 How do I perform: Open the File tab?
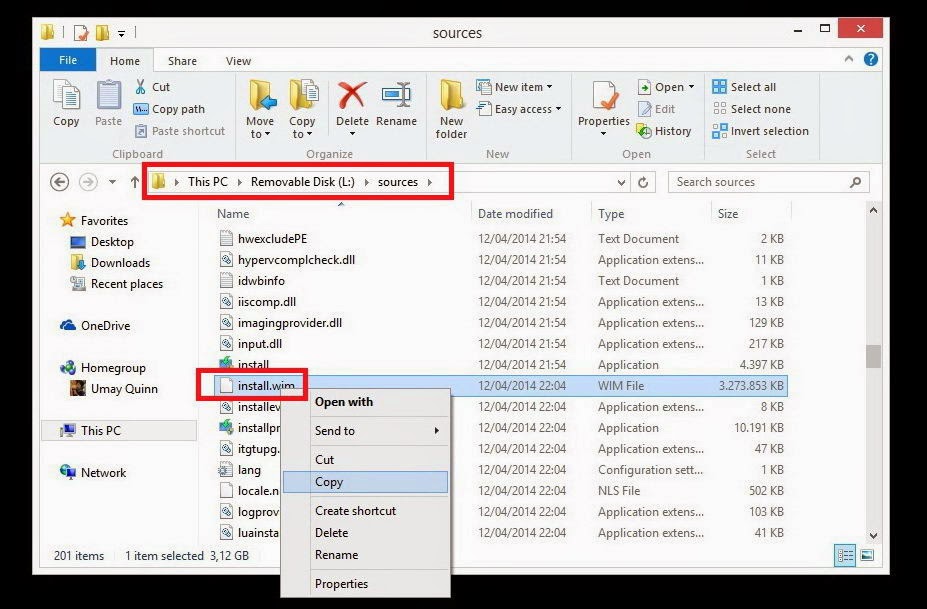67,60
